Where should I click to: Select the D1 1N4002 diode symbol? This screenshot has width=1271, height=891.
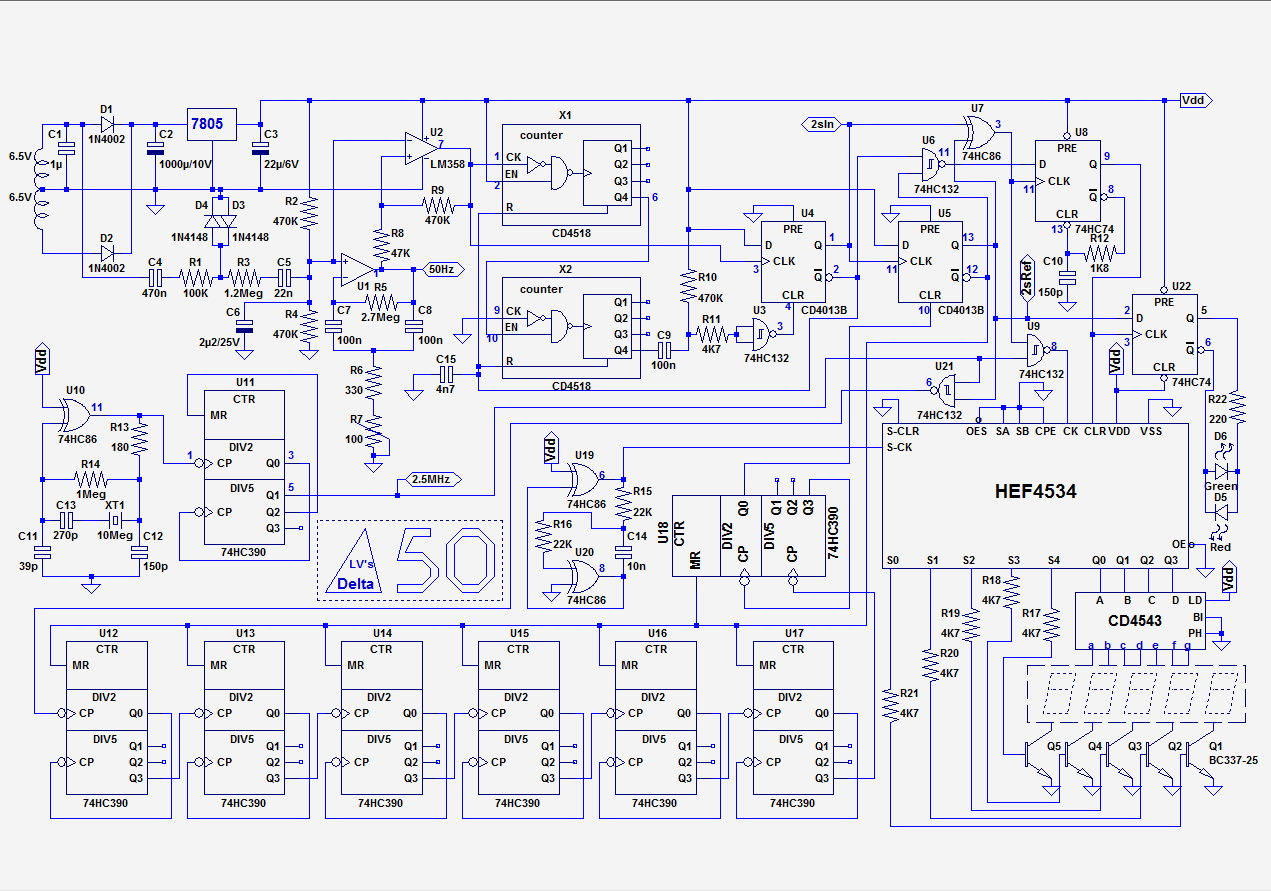point(107,125)
